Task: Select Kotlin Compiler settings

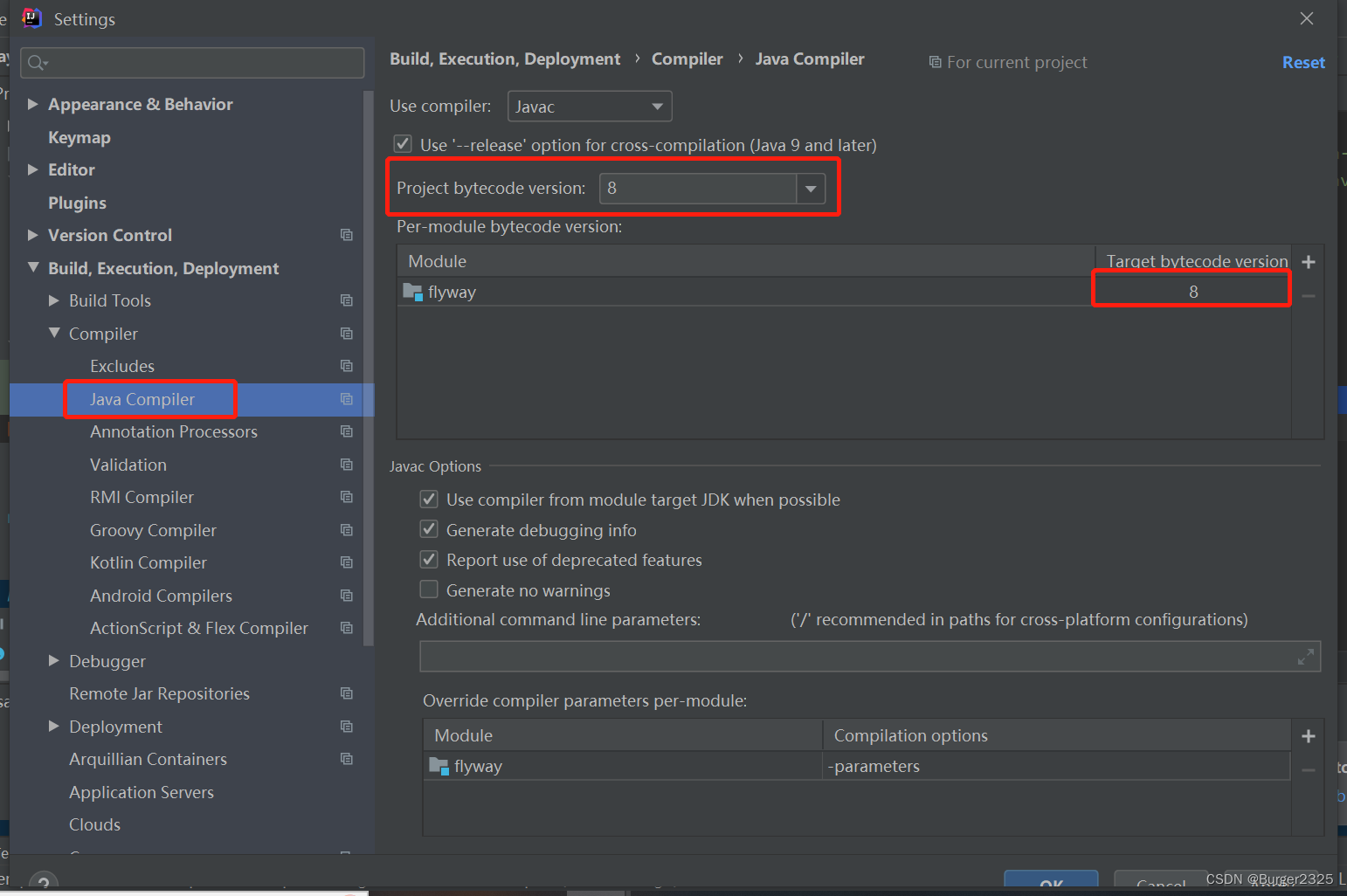Action: click(x=149, y=562)
